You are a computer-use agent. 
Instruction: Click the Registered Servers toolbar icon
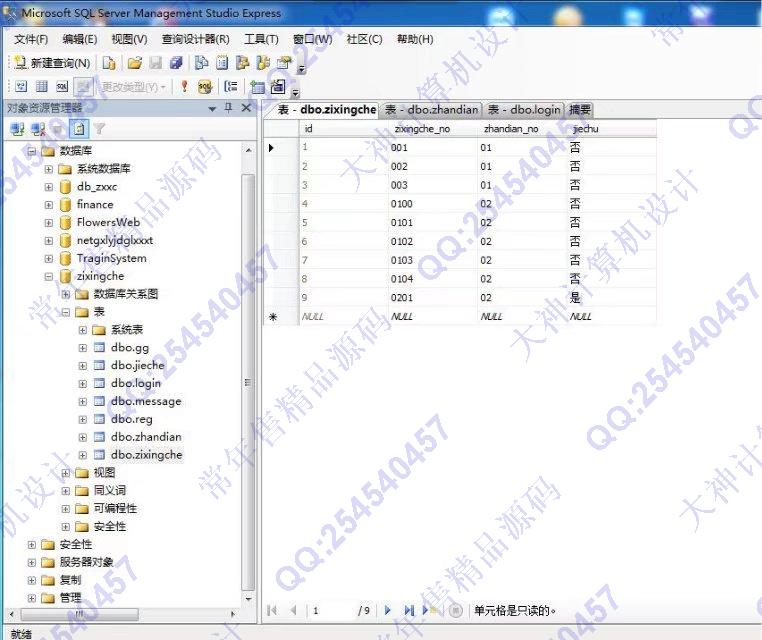coord(201,63)
